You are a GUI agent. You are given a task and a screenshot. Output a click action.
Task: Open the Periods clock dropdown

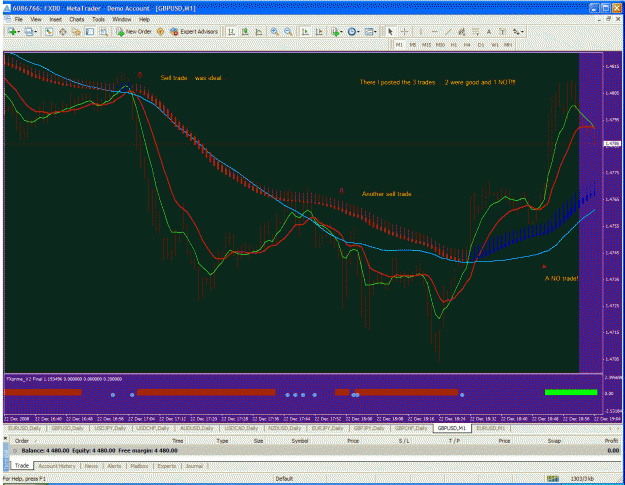point(353,32)
